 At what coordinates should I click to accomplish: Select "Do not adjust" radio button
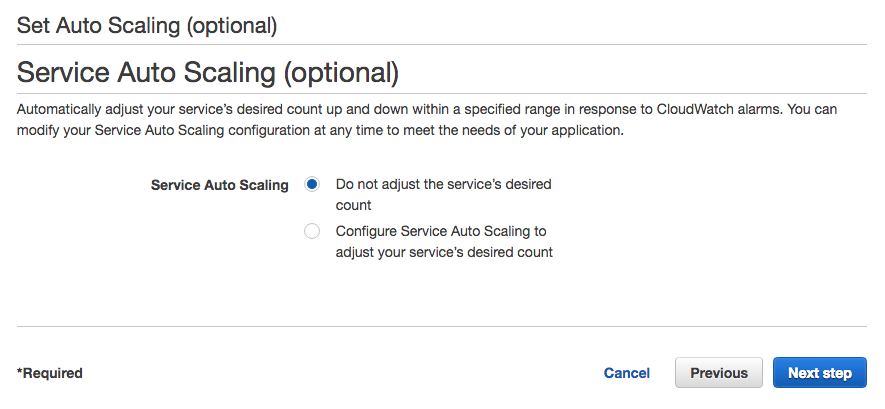pos(312,185)
